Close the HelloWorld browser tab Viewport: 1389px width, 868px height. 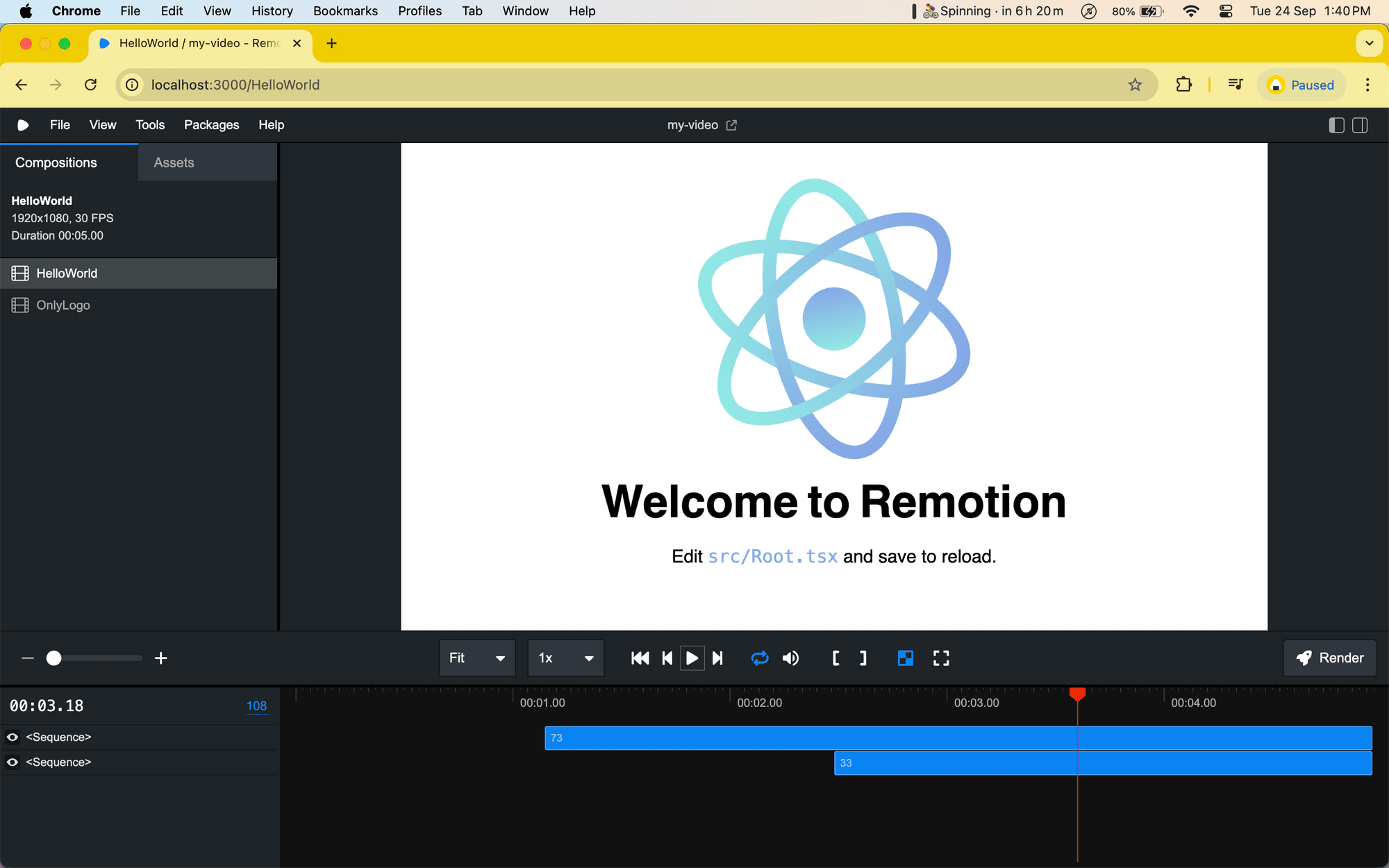coord(297,43)
